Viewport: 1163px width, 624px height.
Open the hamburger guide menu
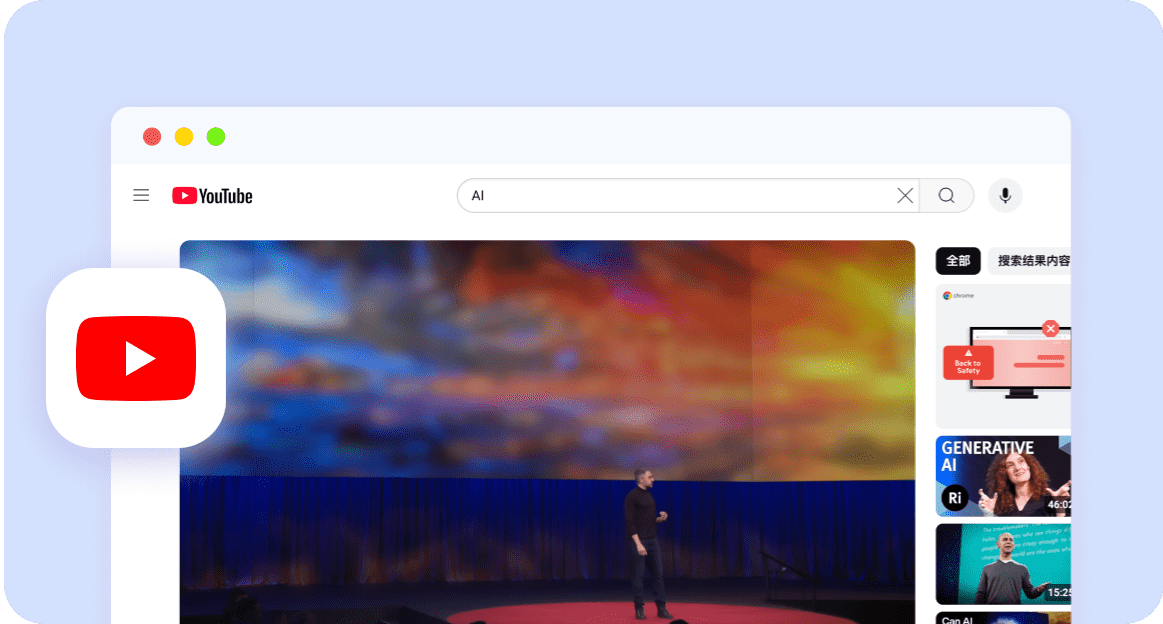pyautogui.click(x=141, y=196)
